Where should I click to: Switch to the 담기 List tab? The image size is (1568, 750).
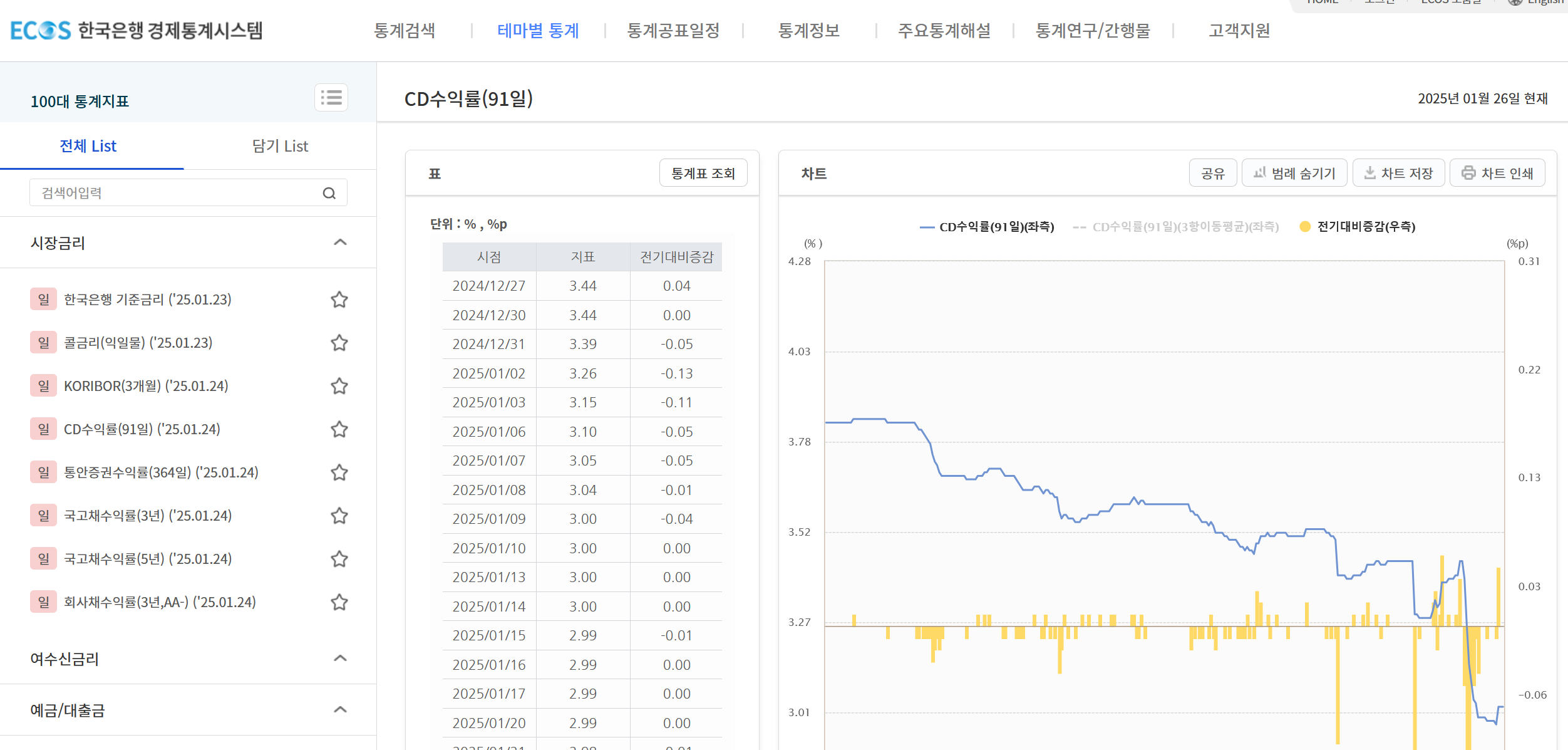click(280, 146)
